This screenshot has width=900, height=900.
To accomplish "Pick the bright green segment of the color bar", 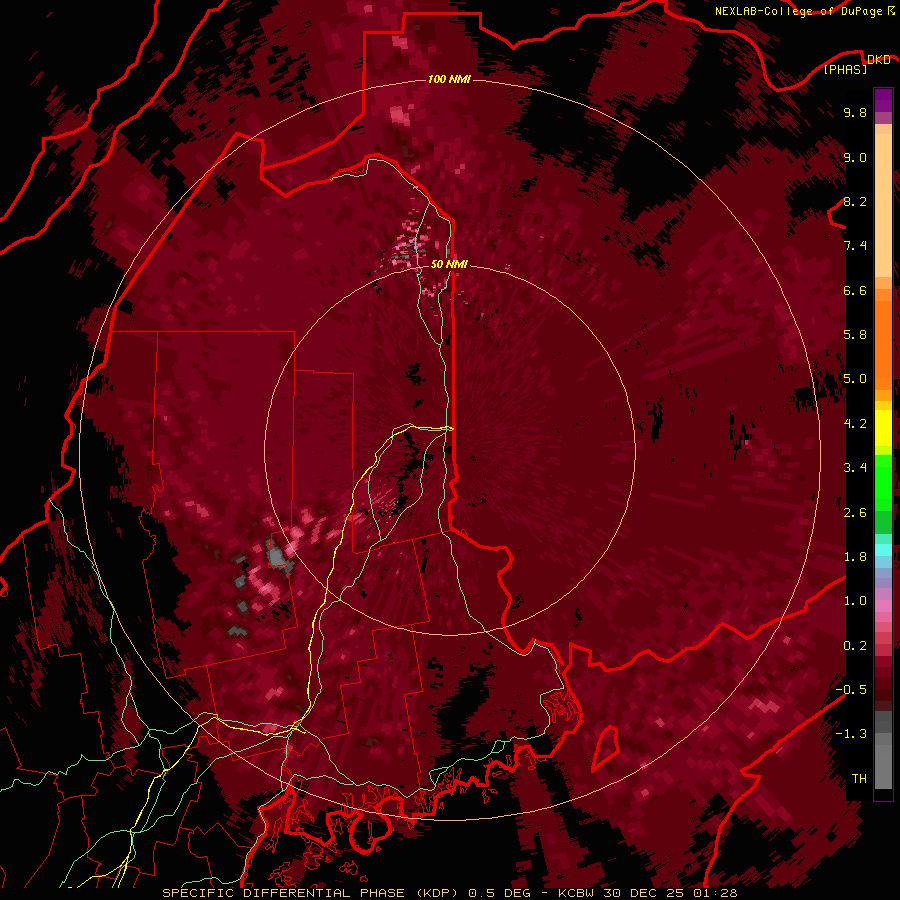I will [883, 482].
